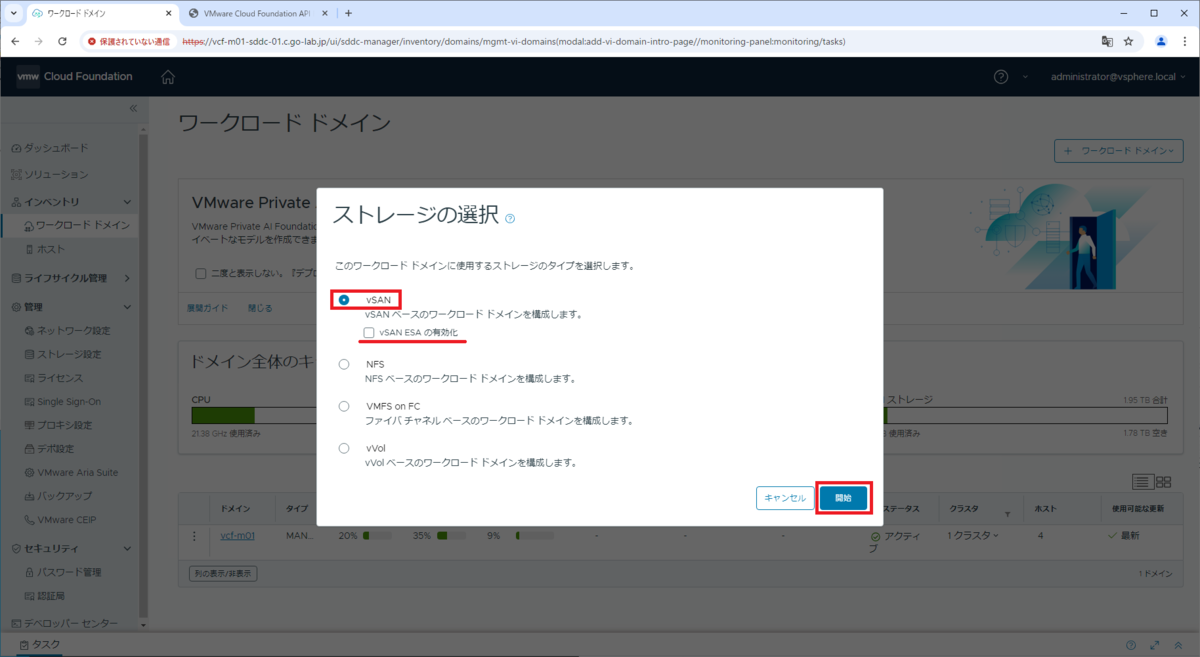Open a new browser tab
Viewport: 1200px width, 657px height.
coord(348,13)
